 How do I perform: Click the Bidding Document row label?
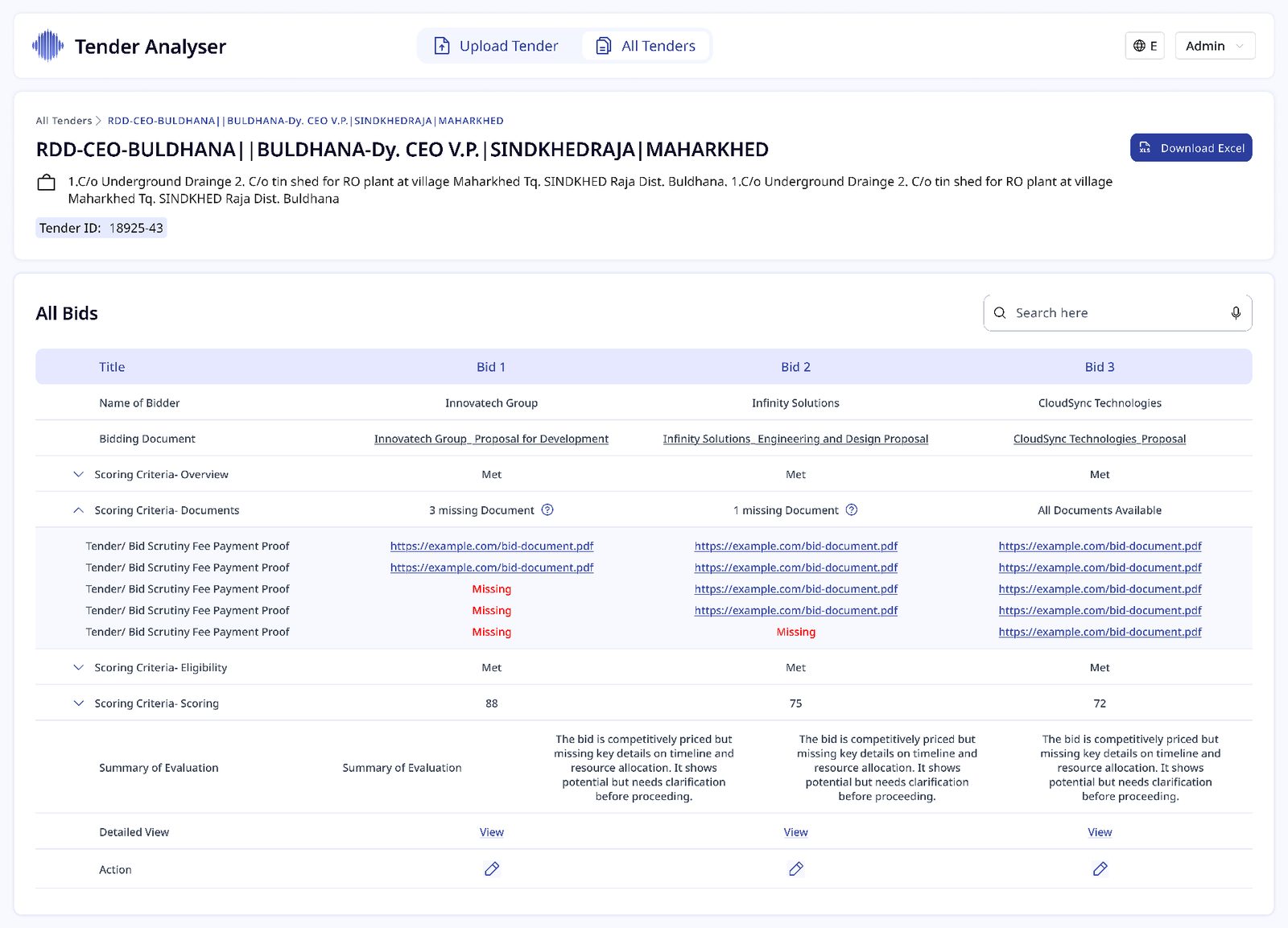147,439
